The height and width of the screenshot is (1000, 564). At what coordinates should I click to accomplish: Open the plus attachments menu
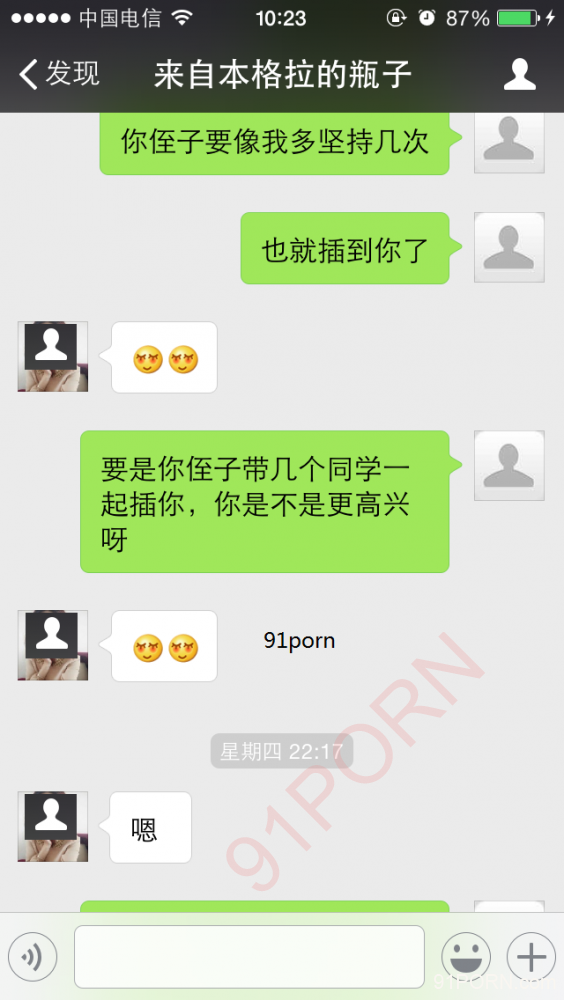click(531, 957)
